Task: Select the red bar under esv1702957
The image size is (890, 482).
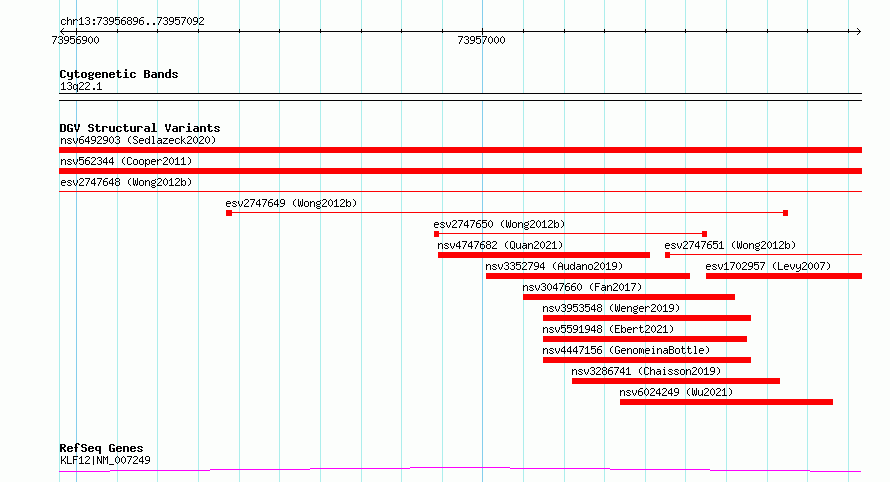Action: 784,276
